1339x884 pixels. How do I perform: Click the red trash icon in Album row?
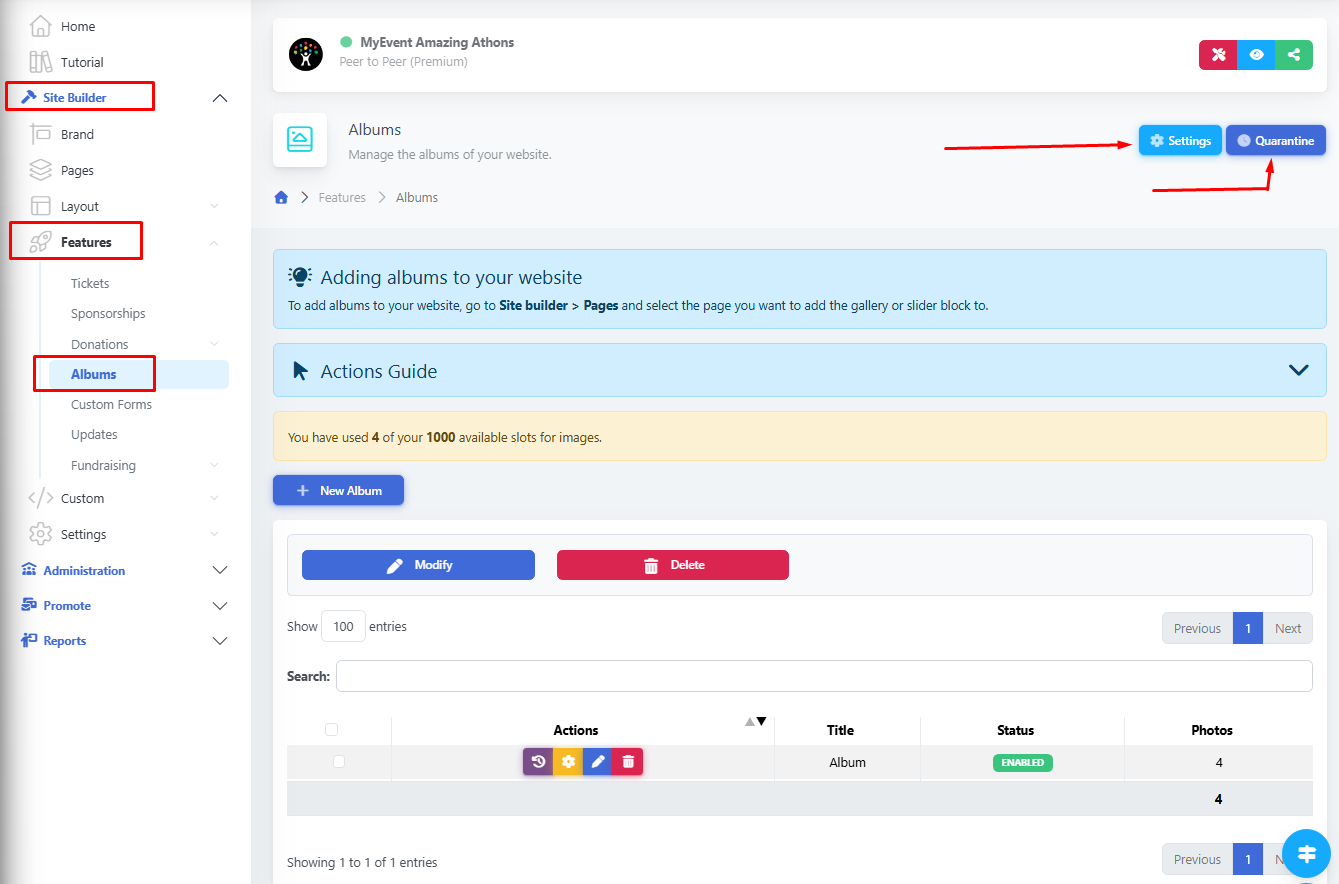click(x=628, y=762)
